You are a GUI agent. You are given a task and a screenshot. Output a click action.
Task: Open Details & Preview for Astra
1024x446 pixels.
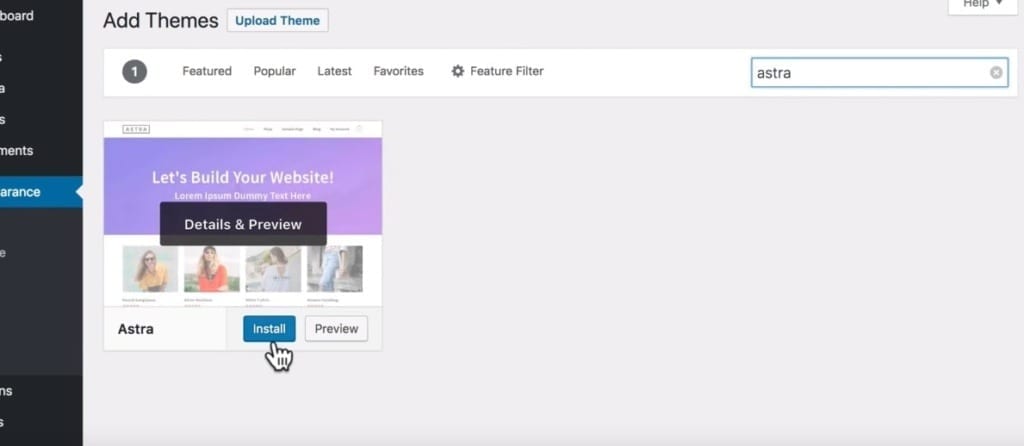pyautogui.click(x=243, y=224)
